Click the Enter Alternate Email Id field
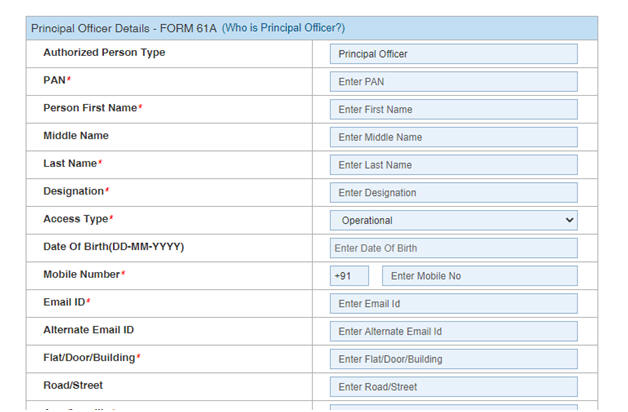 (453, 331)
